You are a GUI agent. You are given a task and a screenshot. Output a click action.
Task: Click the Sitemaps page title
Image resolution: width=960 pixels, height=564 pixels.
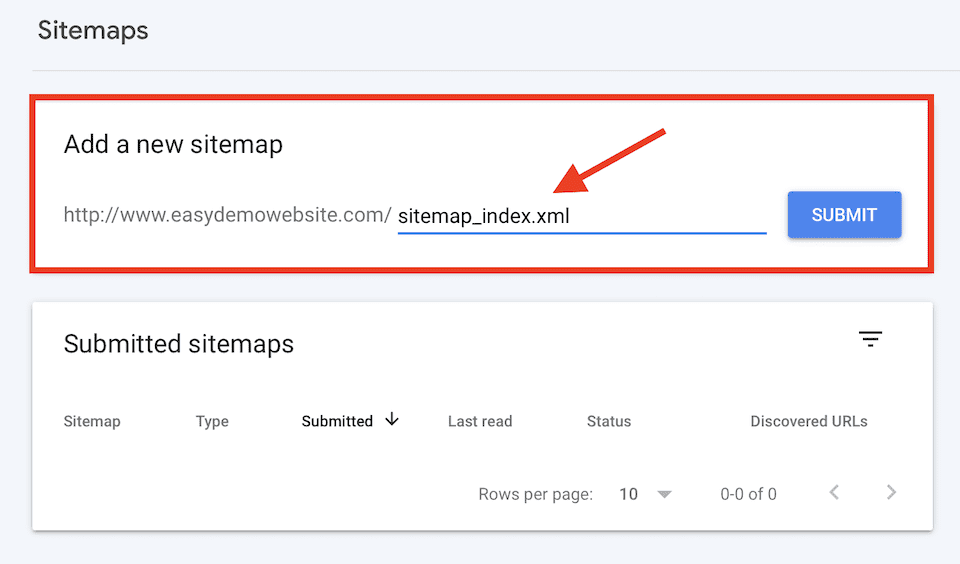(93, 30)
